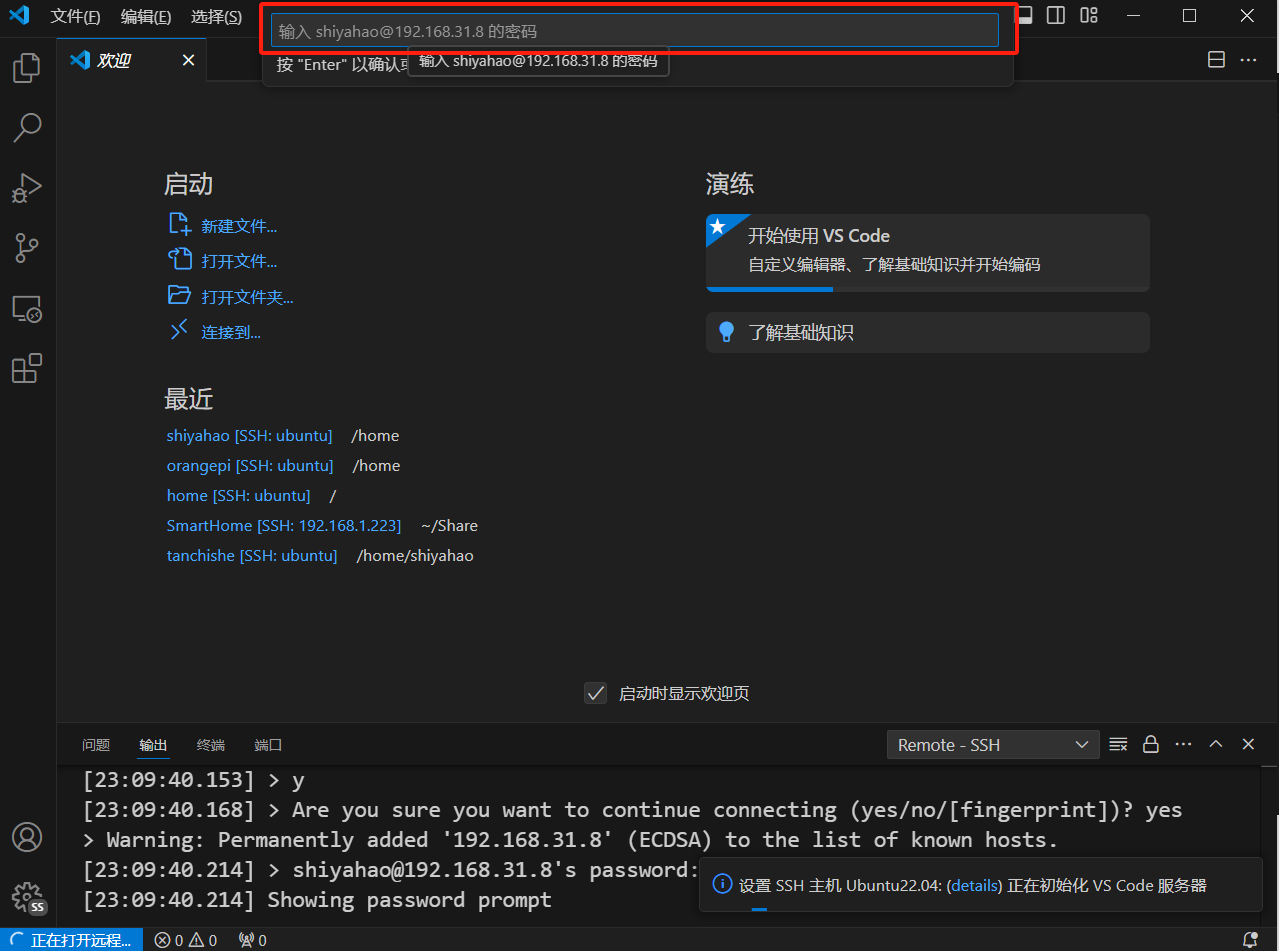Open panel more actions ellipsis
The width and height of the screenshot is (1279, 951).
pos(1184,744)
